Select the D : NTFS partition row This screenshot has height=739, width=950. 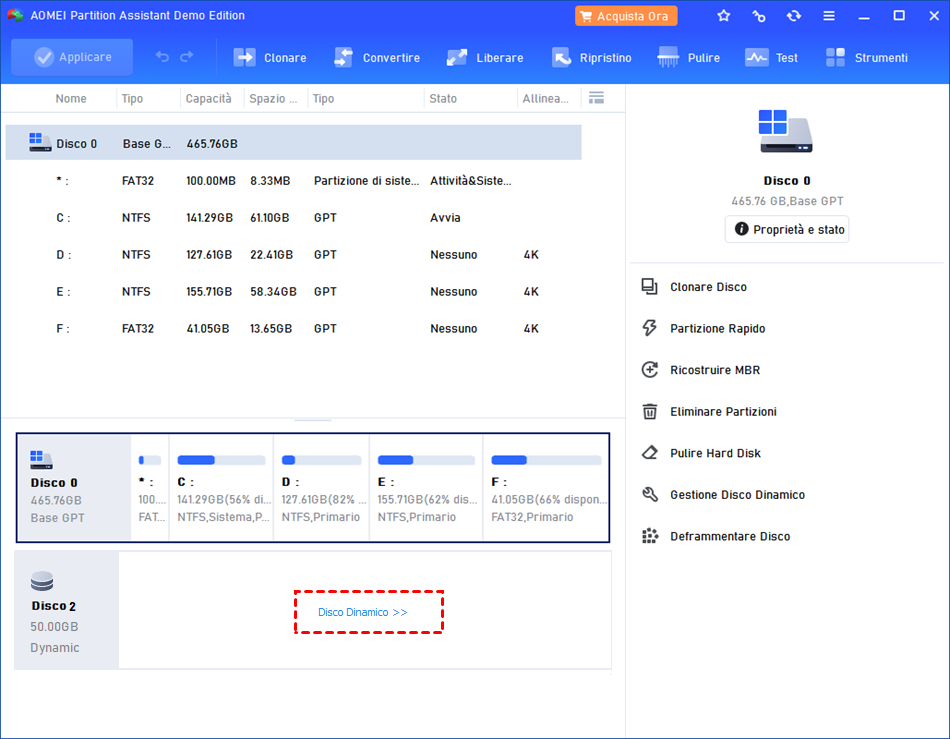coord(293,254)
